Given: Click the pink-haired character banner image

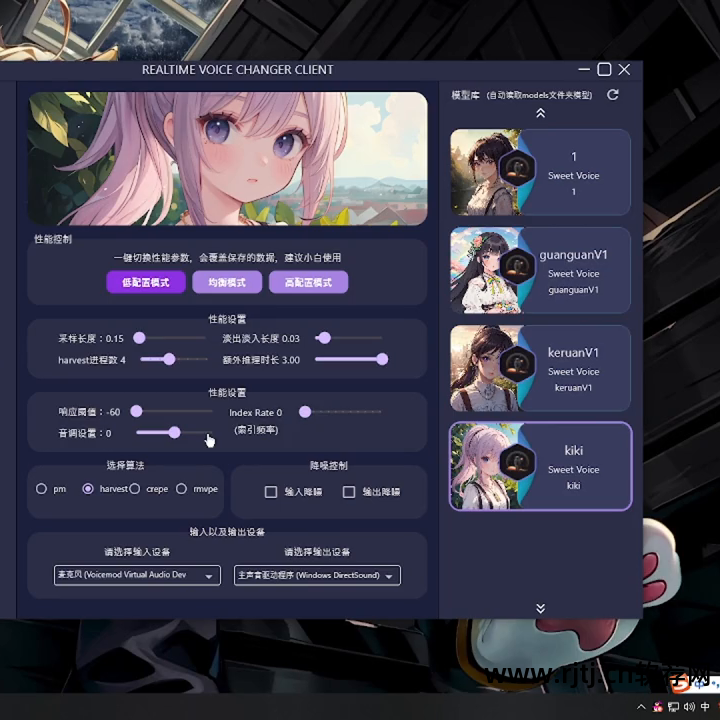Looking at the screenshot, I should click(228, 158).
